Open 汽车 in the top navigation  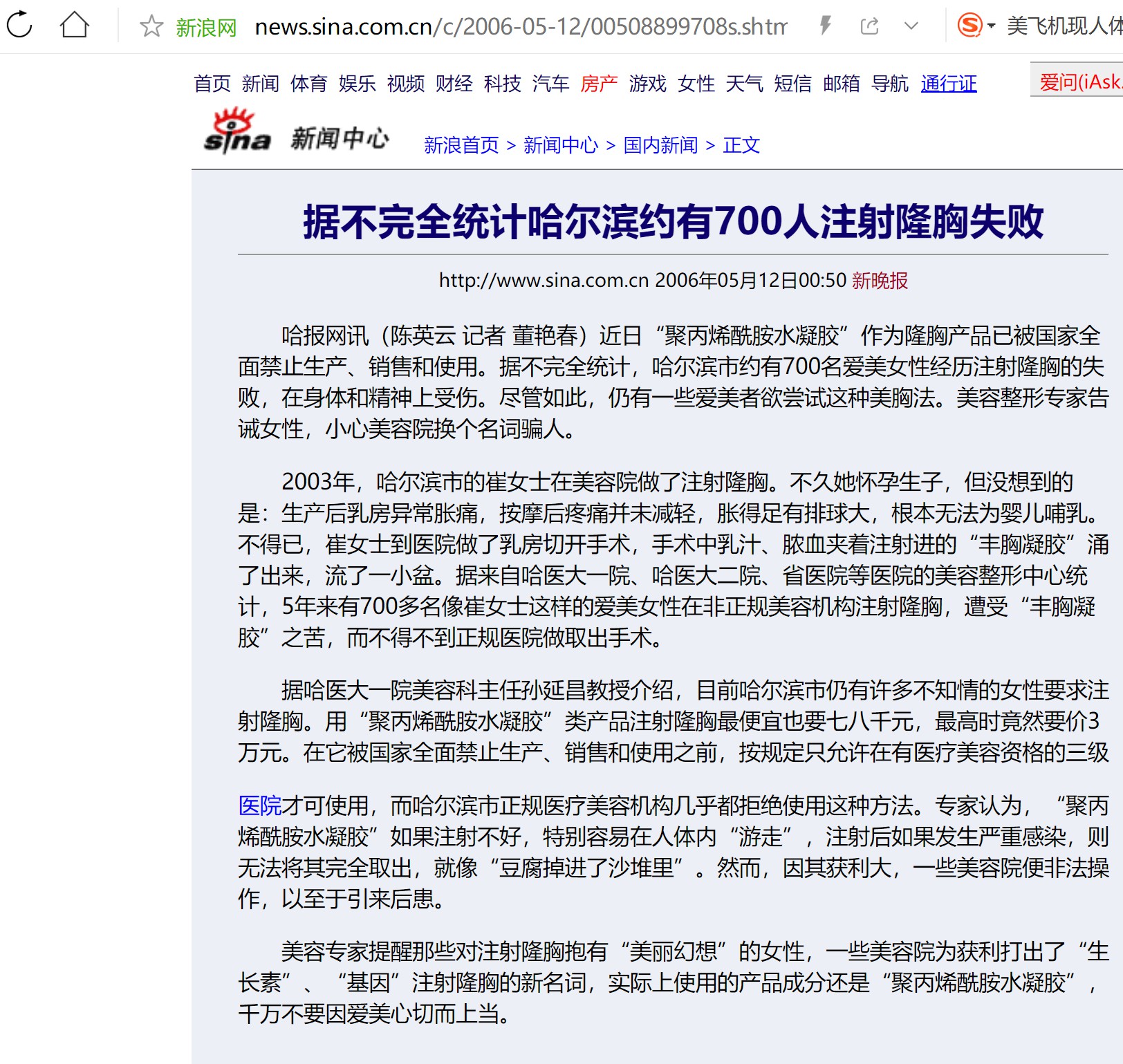pos(551,84)
